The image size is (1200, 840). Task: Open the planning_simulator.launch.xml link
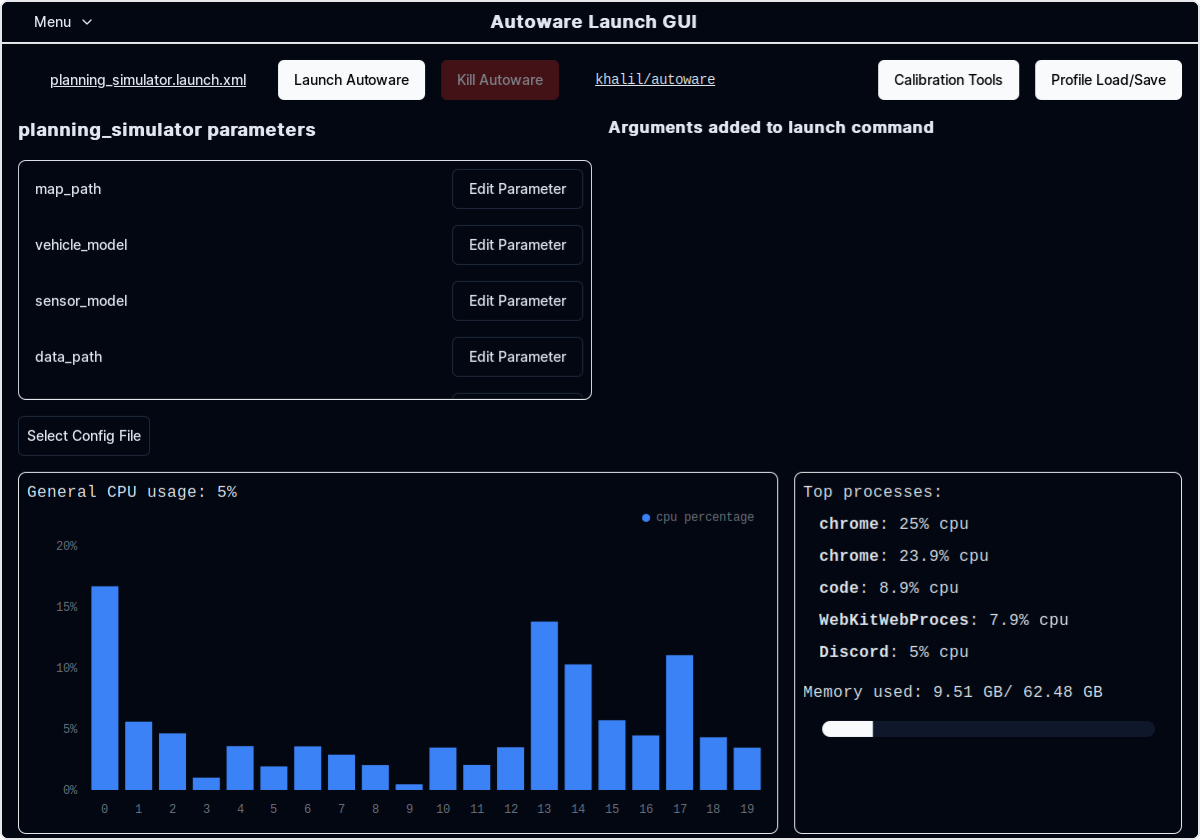148,80
